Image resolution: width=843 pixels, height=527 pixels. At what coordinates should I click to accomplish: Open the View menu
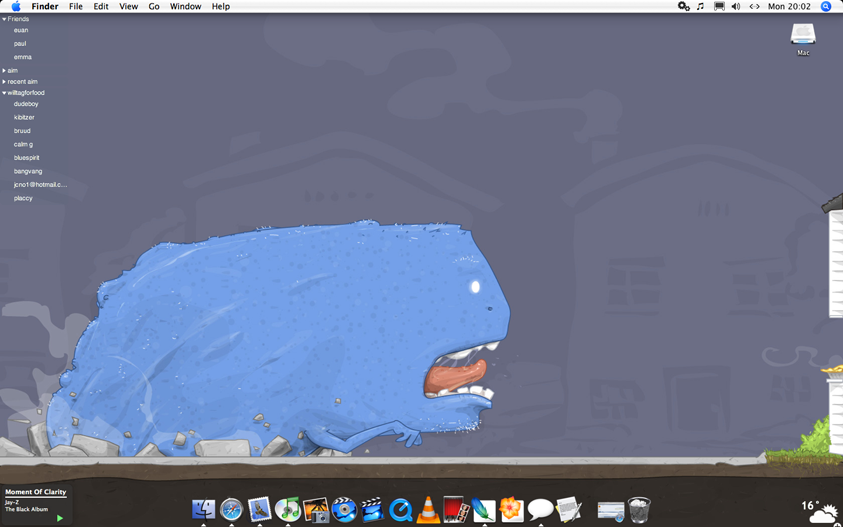click(128, 6)
